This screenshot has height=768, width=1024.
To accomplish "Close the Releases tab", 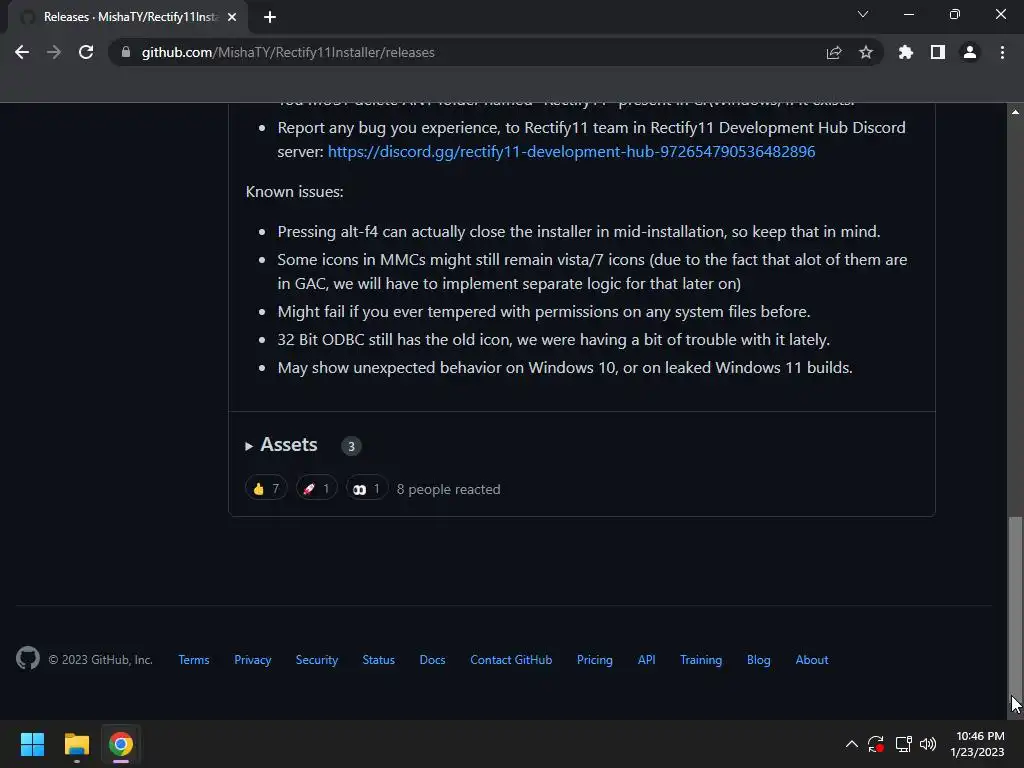I will tap(232, 17).
